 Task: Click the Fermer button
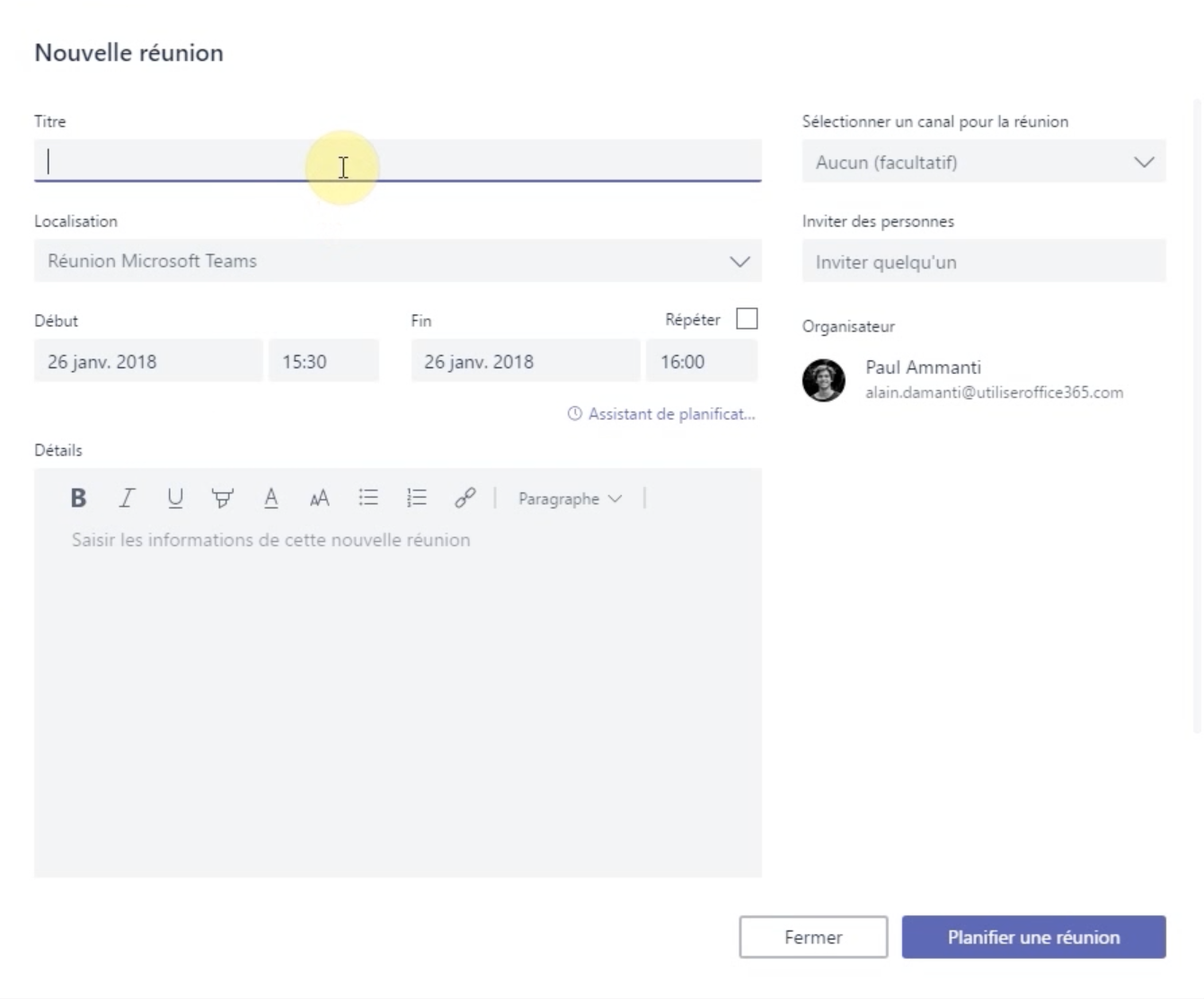pyautogui.click(x=813, y=937)
